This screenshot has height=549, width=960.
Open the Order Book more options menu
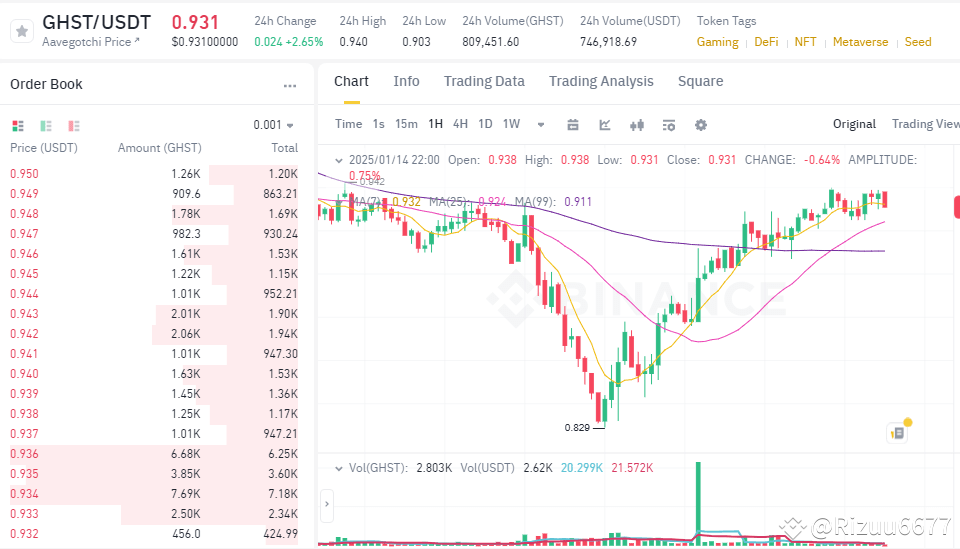point(290,86)
